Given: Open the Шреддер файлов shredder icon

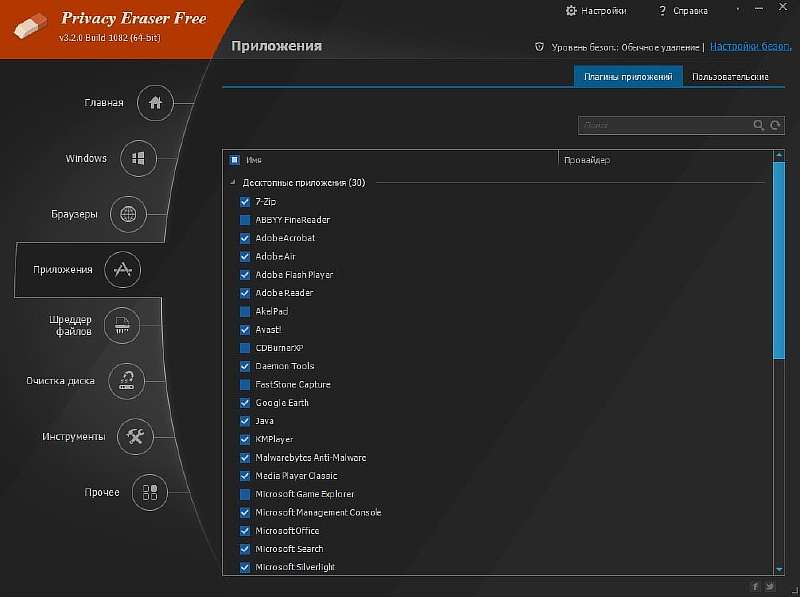Looking at the screenshot, I should point(121,325).
